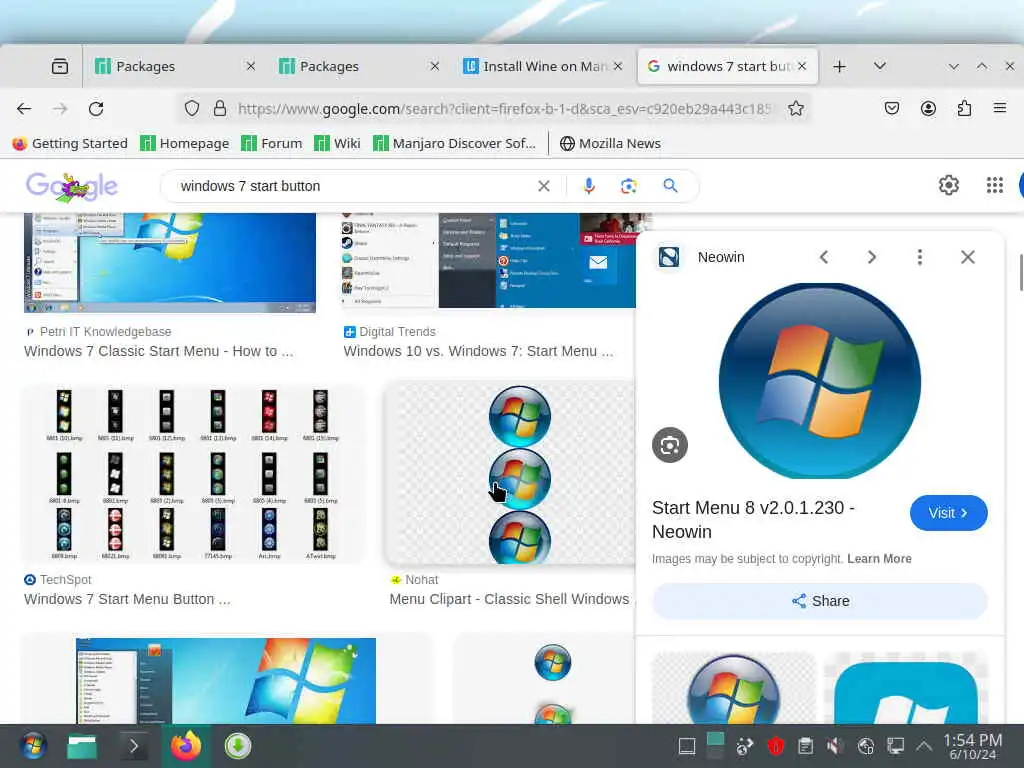Open the start orb application launcher in taskbar
1024x768 pixels.
point(33,746)
